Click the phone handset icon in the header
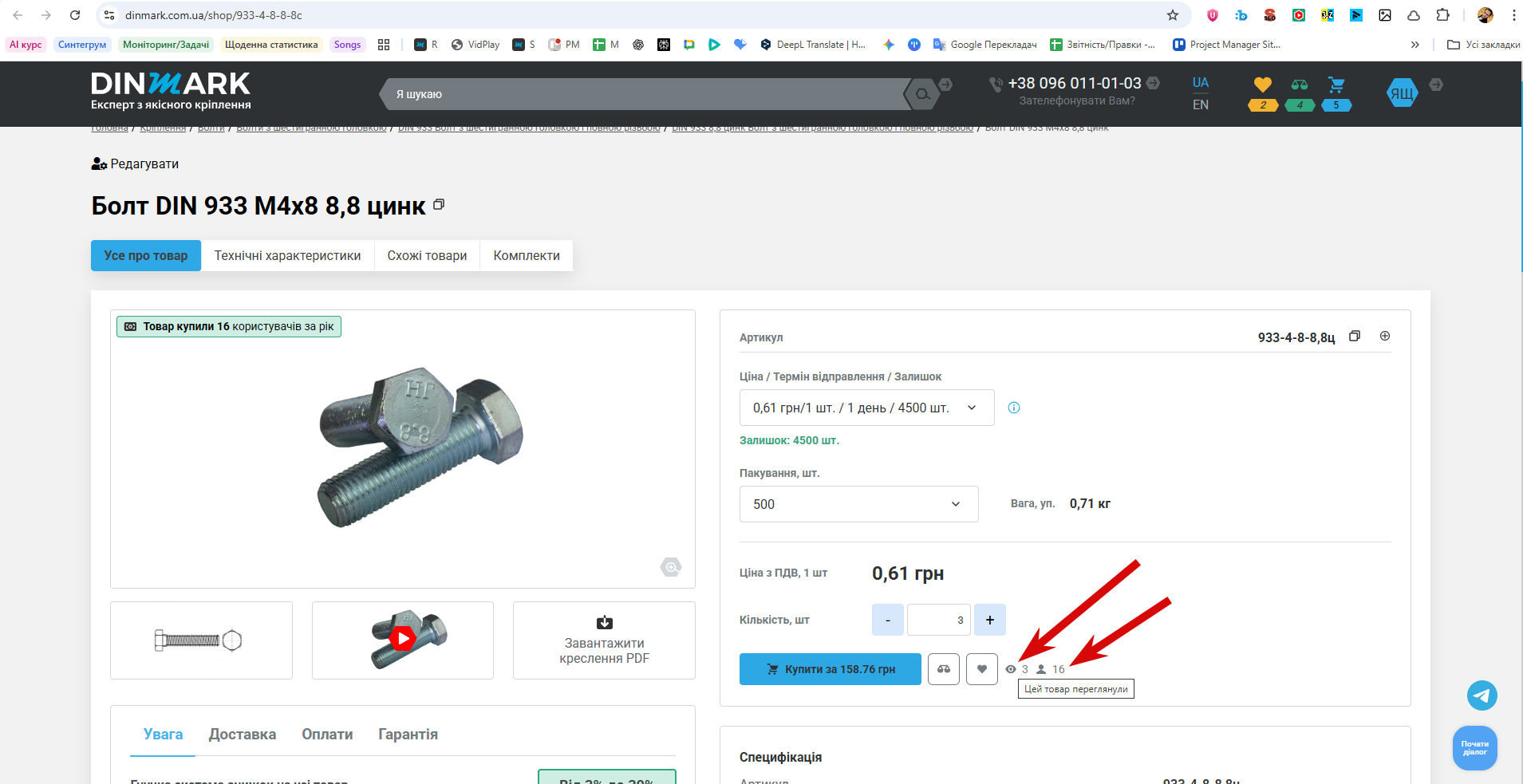The height and width of the screenshot is (784, 1523). pos(996,84)
